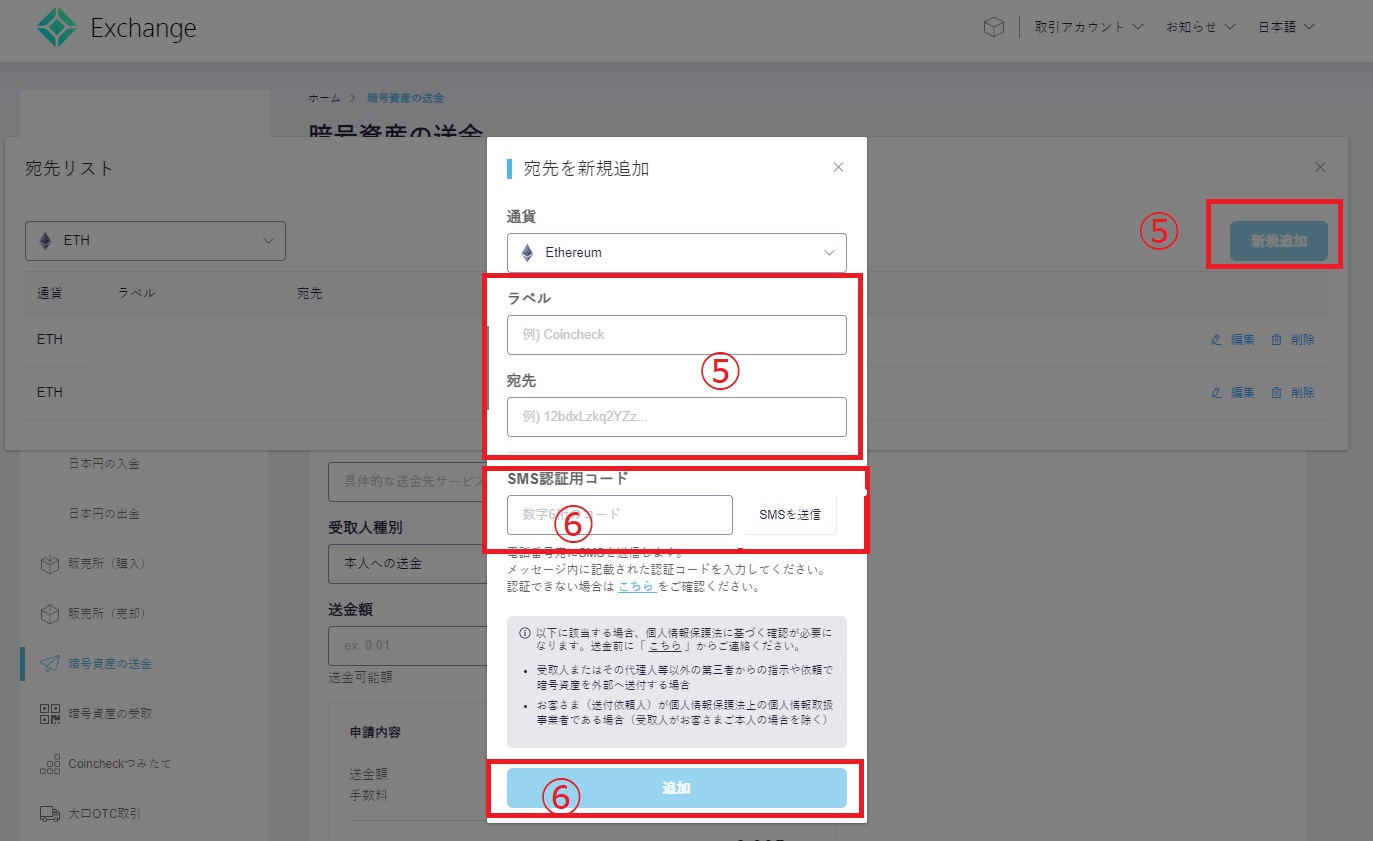Open 受取人種別 dropdown showing 本人への送金
Image resolution: width=1373 pixels, height=841 pixels.
(407, 563)
